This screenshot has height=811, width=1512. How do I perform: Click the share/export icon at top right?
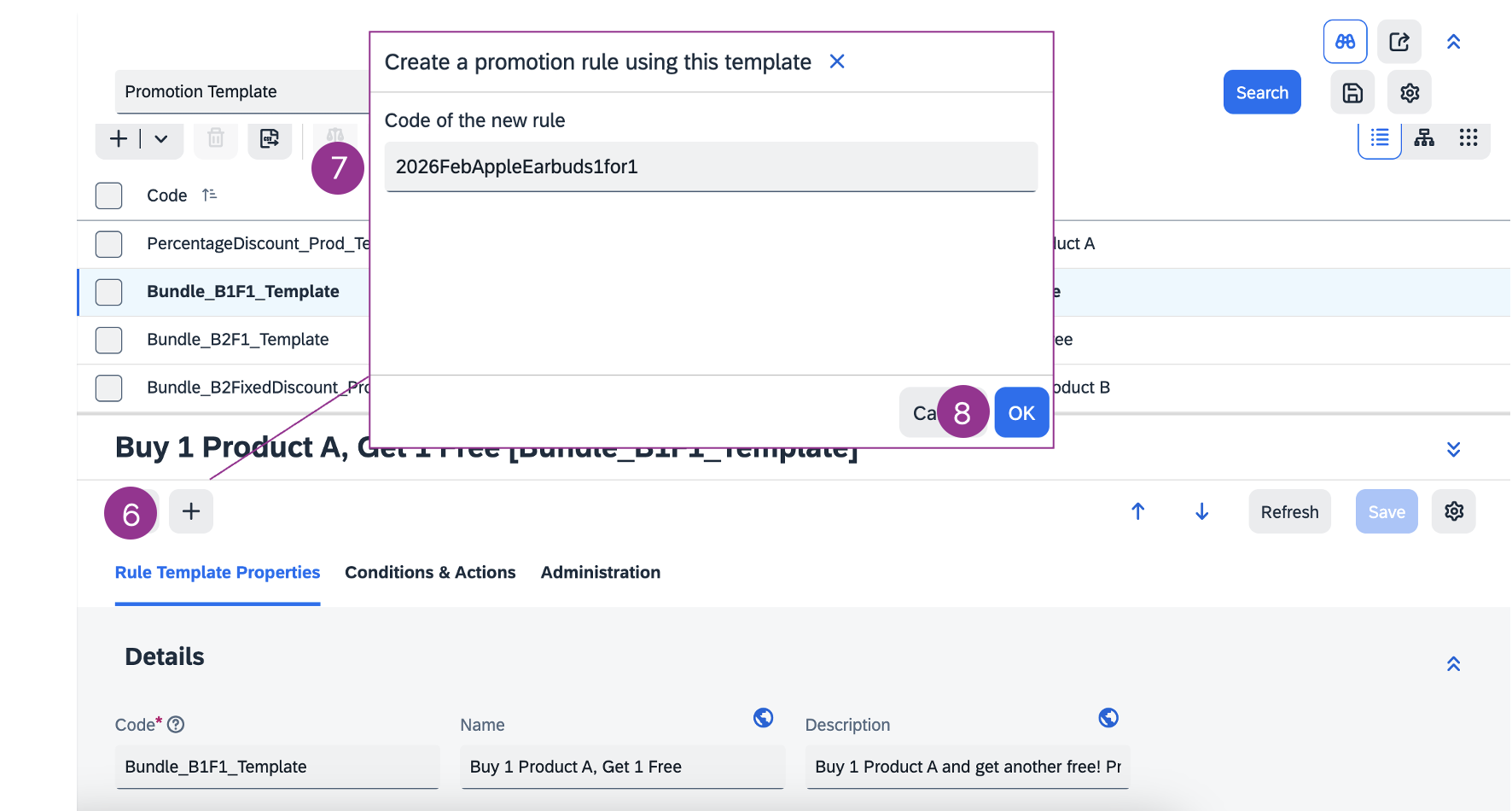point(1399,42)
